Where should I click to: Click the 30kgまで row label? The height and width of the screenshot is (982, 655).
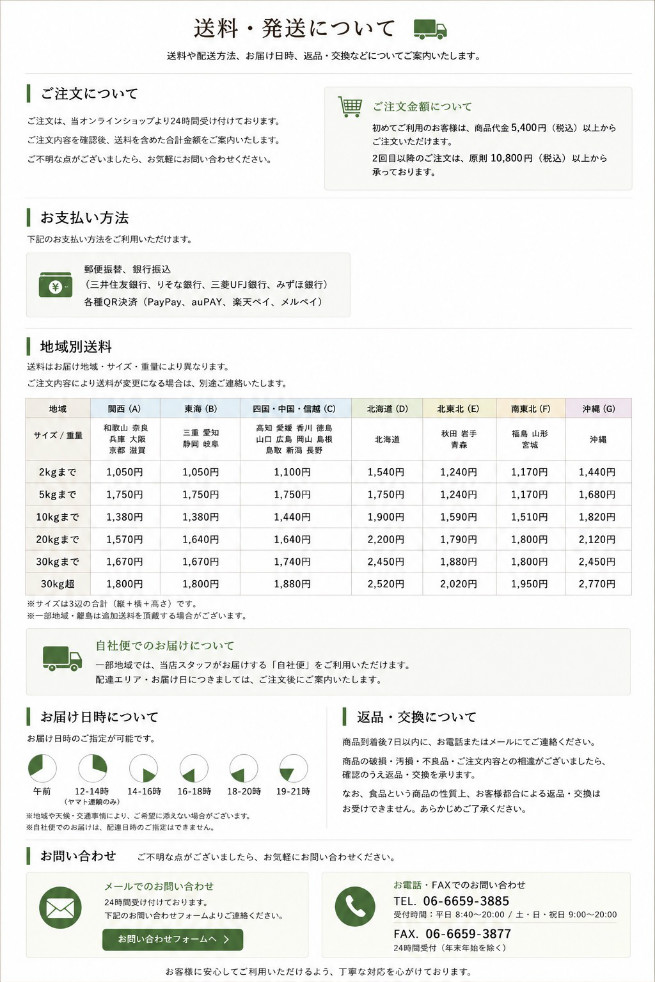click(58, 562)
